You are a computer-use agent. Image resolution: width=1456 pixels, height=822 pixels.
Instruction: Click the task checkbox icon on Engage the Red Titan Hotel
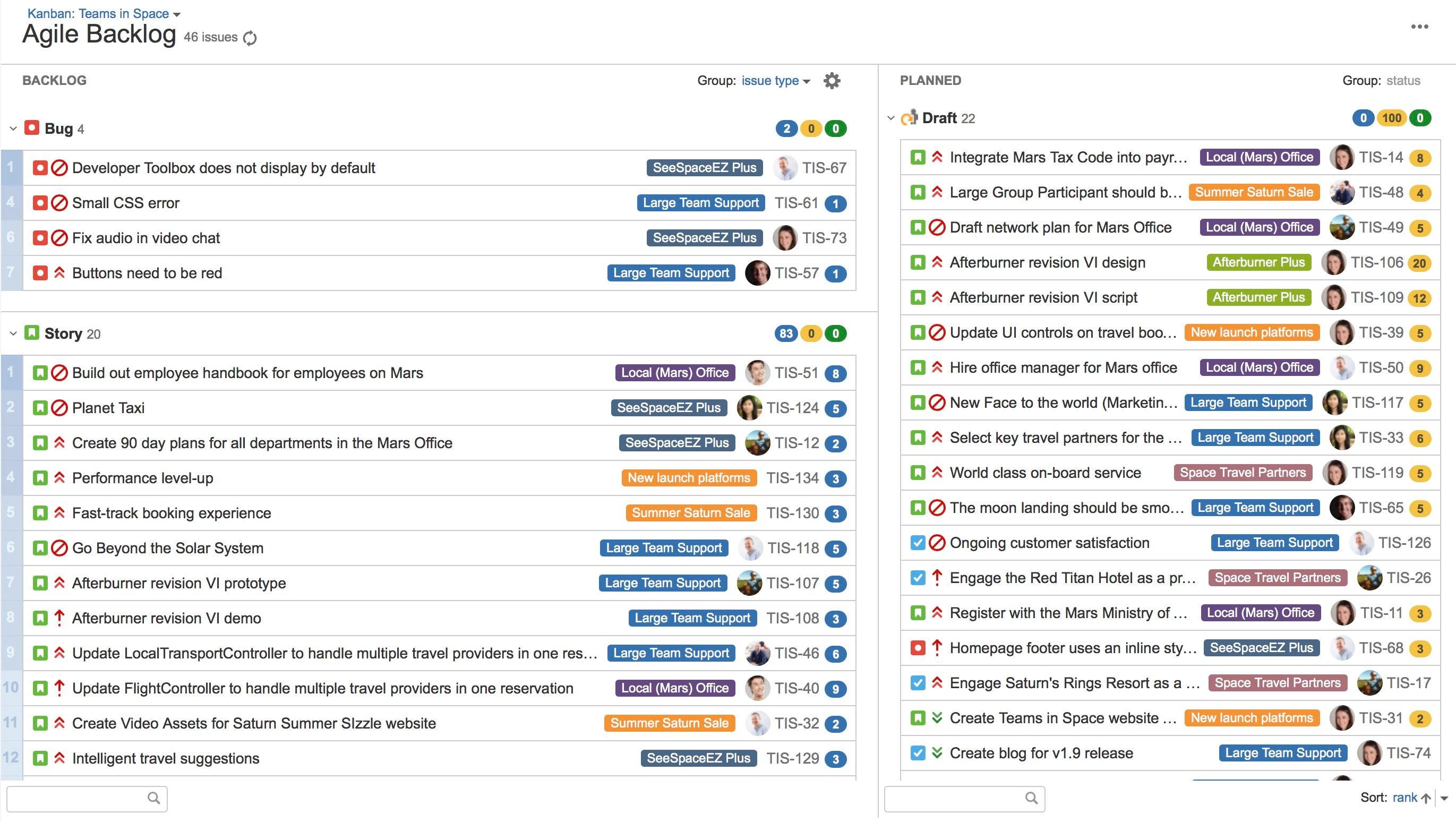coord(918,578)
